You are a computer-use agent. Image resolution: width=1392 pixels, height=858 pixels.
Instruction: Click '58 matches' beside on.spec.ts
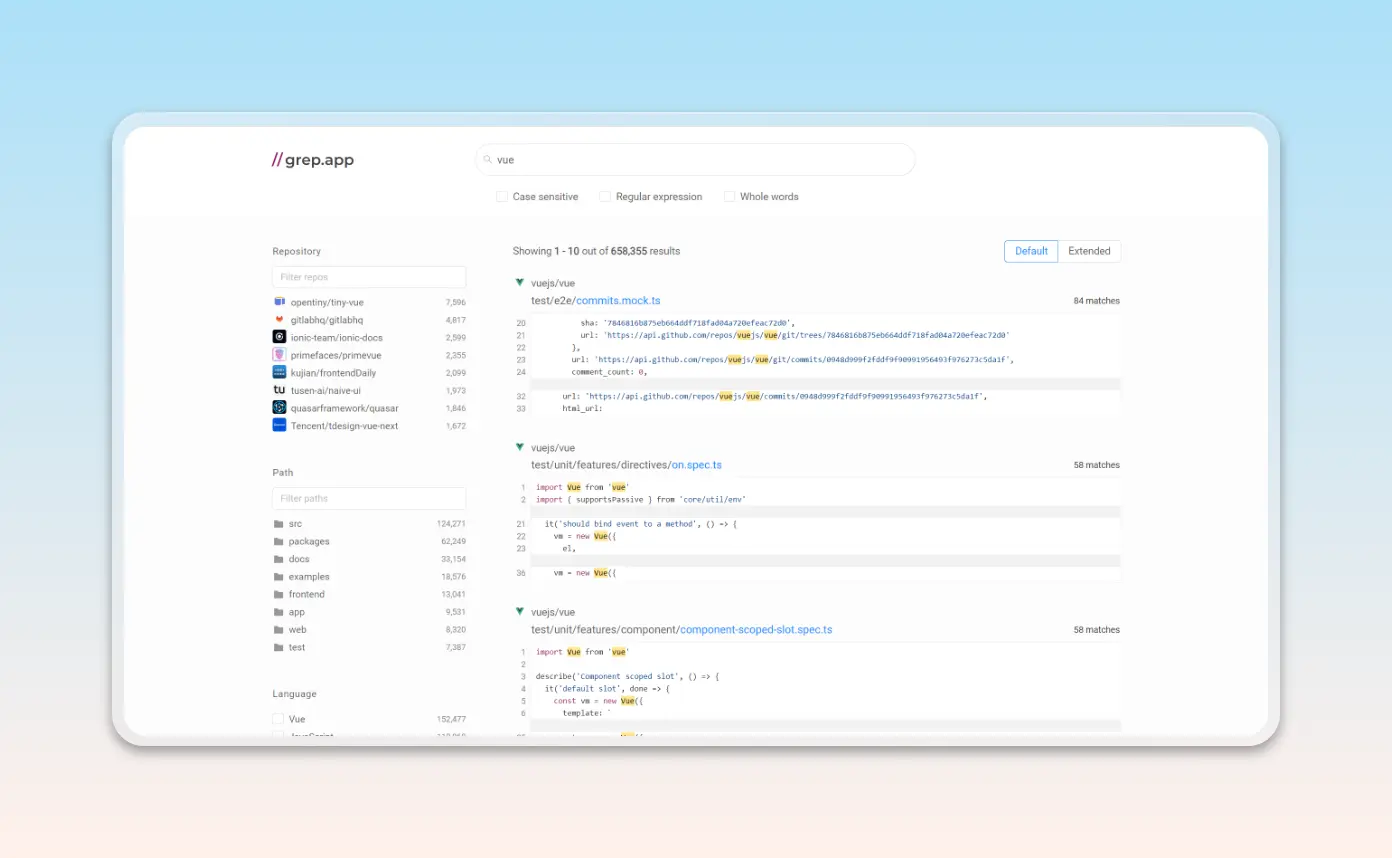click(1097, 465)
